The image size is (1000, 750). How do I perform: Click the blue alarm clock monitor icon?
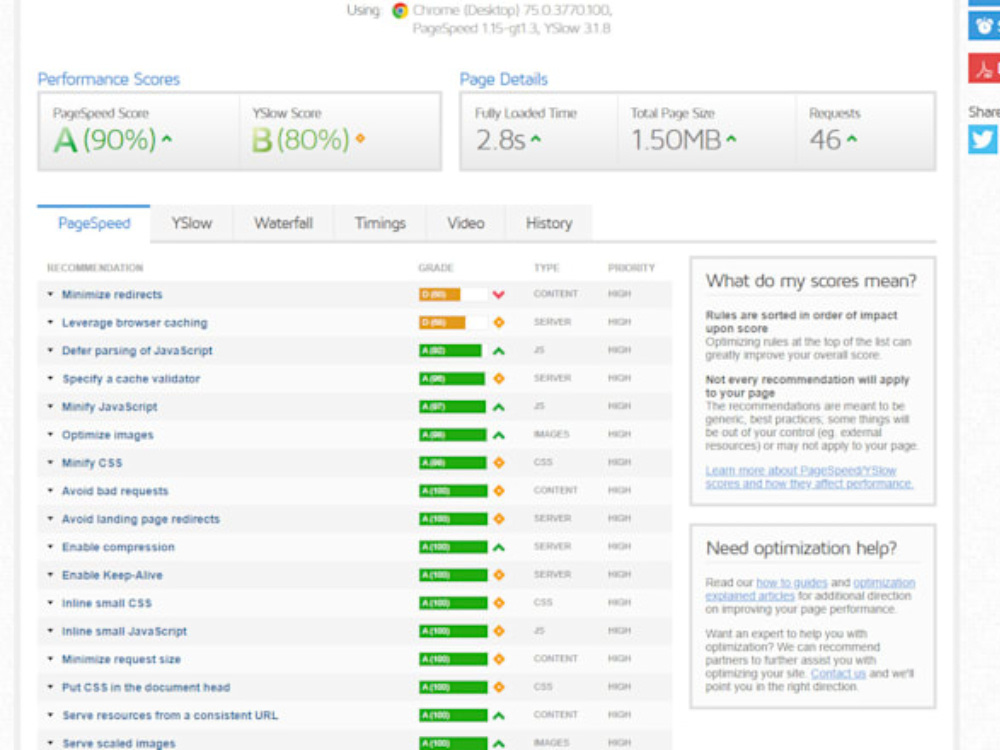985,26
